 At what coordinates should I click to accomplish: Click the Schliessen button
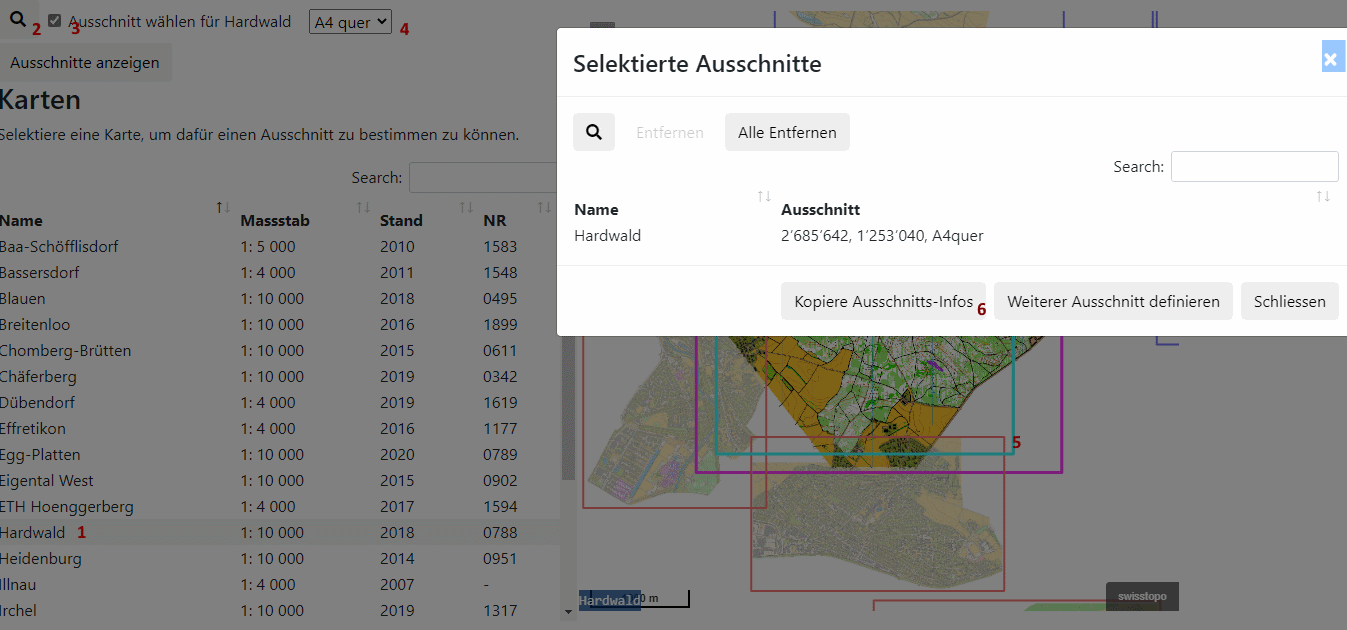(x=1289, y=302)
